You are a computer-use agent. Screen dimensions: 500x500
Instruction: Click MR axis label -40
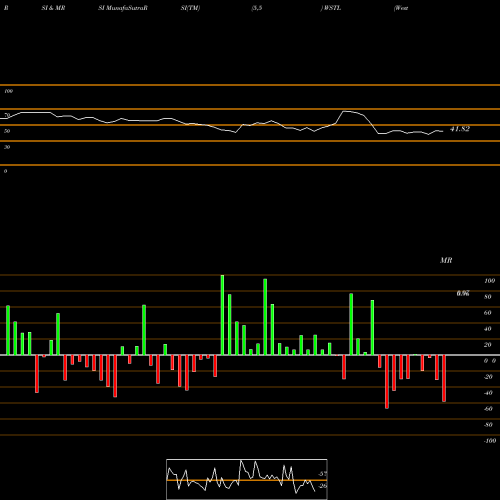click(488, 393)
